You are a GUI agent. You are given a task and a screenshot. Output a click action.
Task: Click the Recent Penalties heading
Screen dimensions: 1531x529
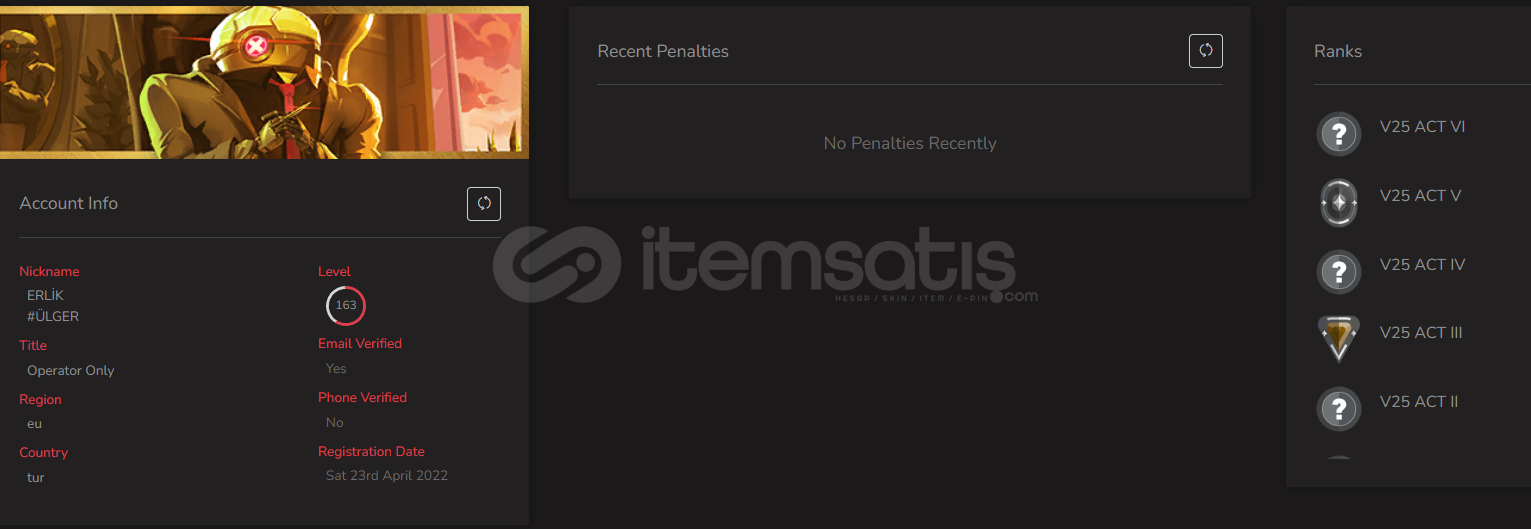tap(663, 51)
